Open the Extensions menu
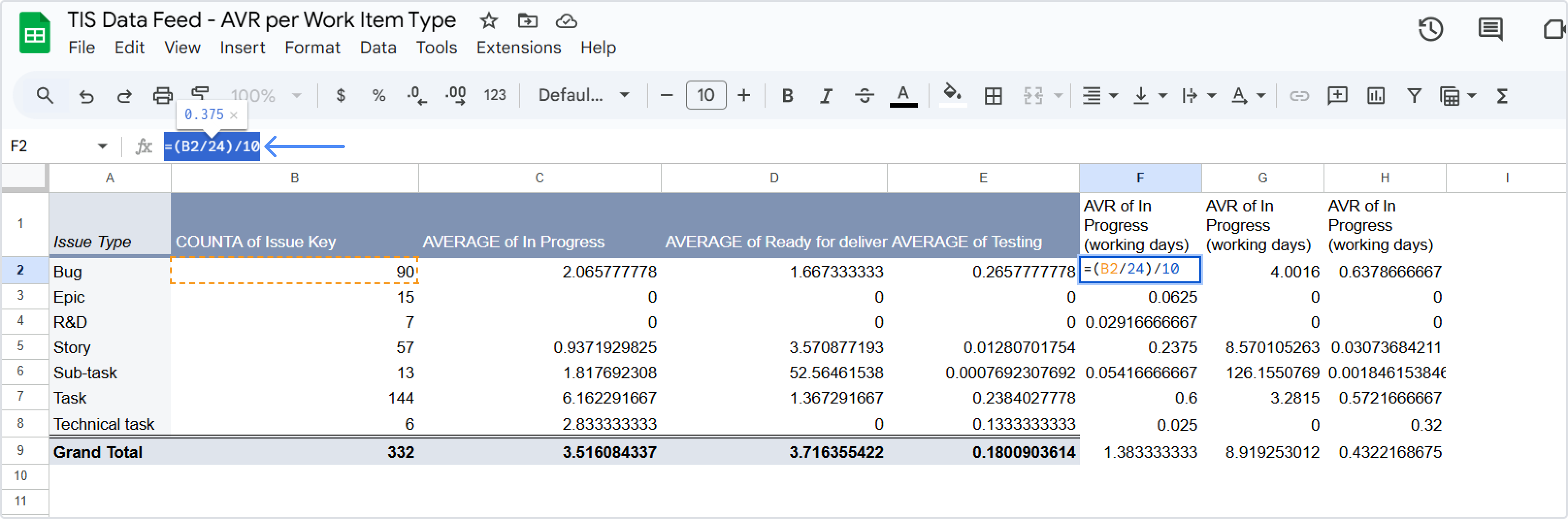Image resolution: width=1568 pixels, height=519 pixels. (518, 48)
